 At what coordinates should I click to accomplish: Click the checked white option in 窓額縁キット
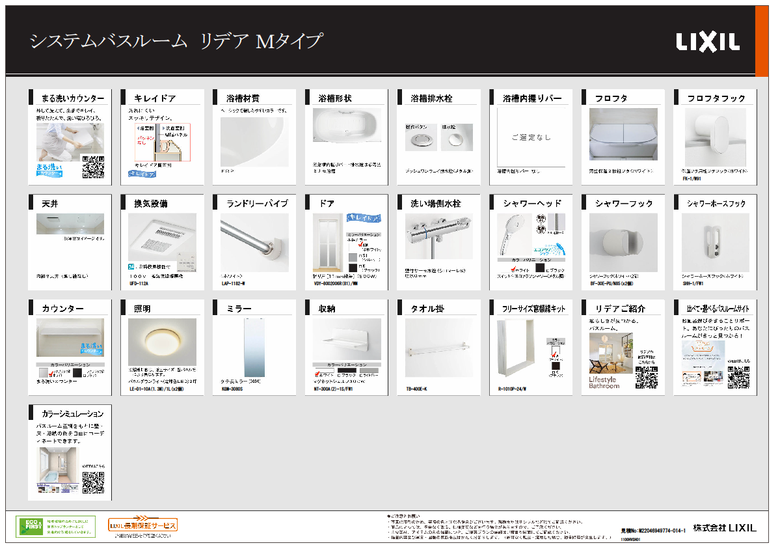(556, 355)
